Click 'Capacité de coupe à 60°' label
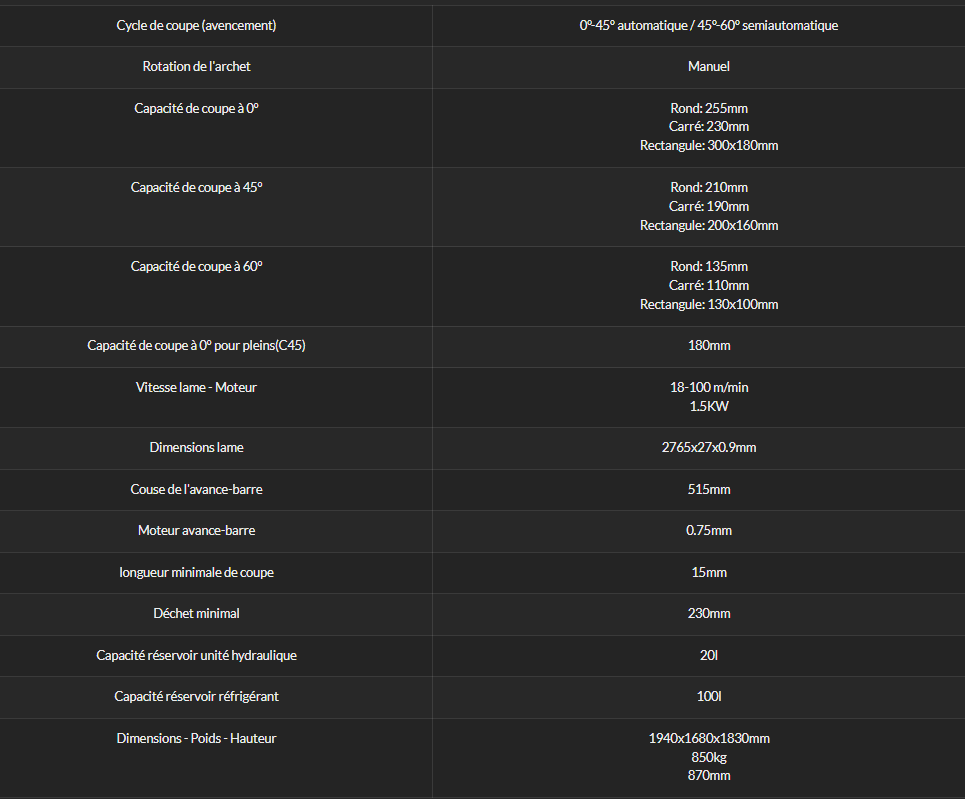Image resolution: width=965 pixels, height=799 pixels. (196, 267)
